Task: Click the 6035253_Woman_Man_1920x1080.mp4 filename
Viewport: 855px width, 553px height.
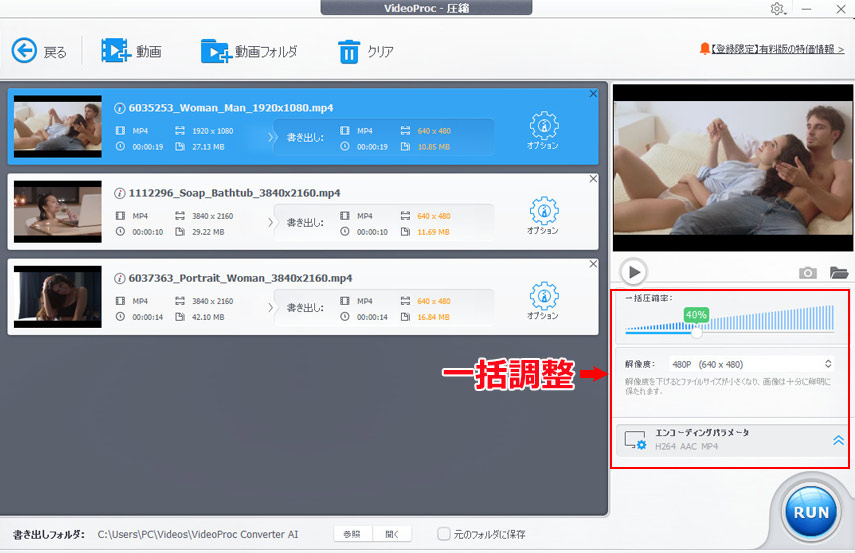Action: tap(231, 108)
